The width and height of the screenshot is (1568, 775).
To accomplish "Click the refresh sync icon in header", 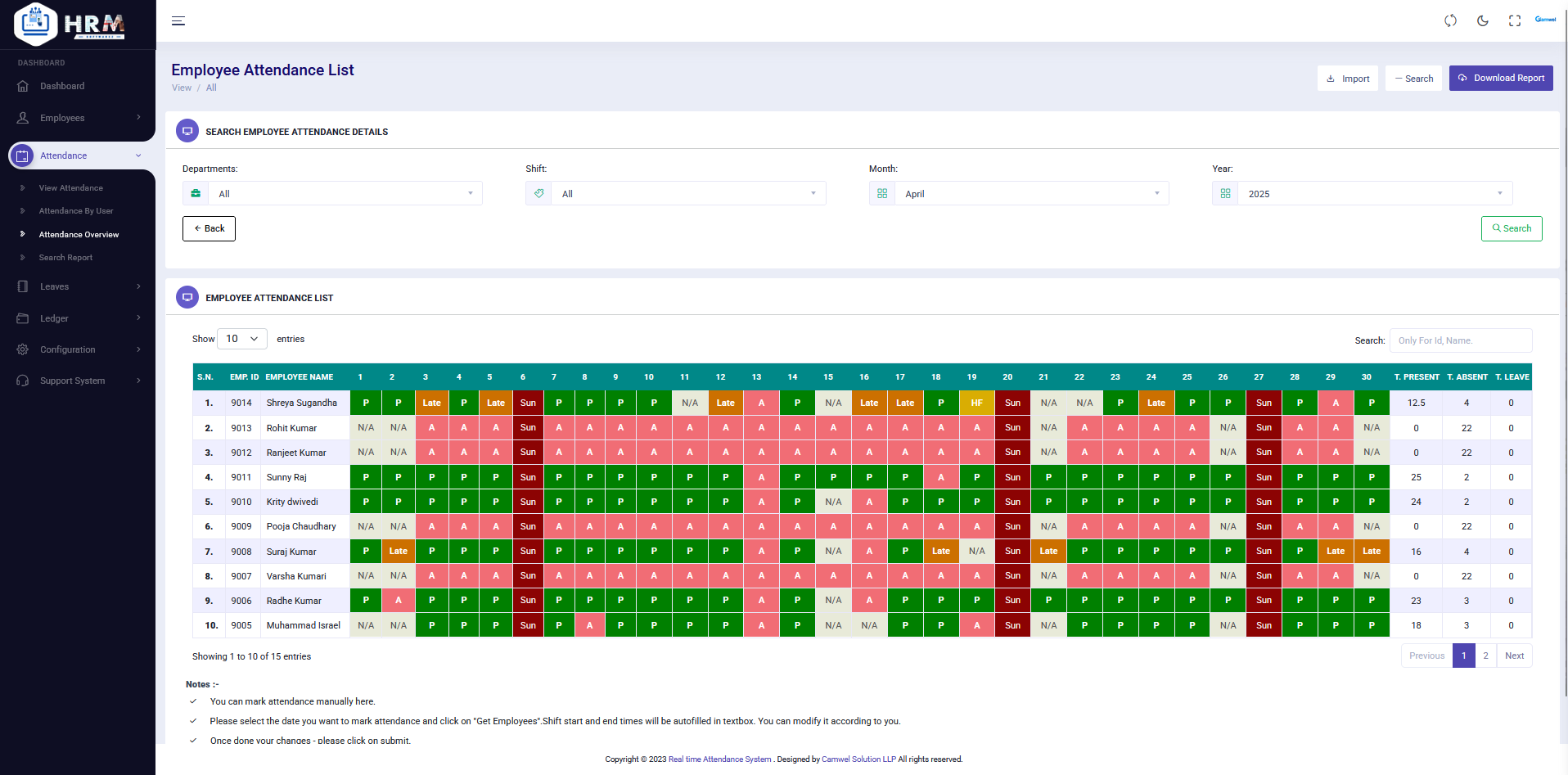I will click(x=1450, y=20).
